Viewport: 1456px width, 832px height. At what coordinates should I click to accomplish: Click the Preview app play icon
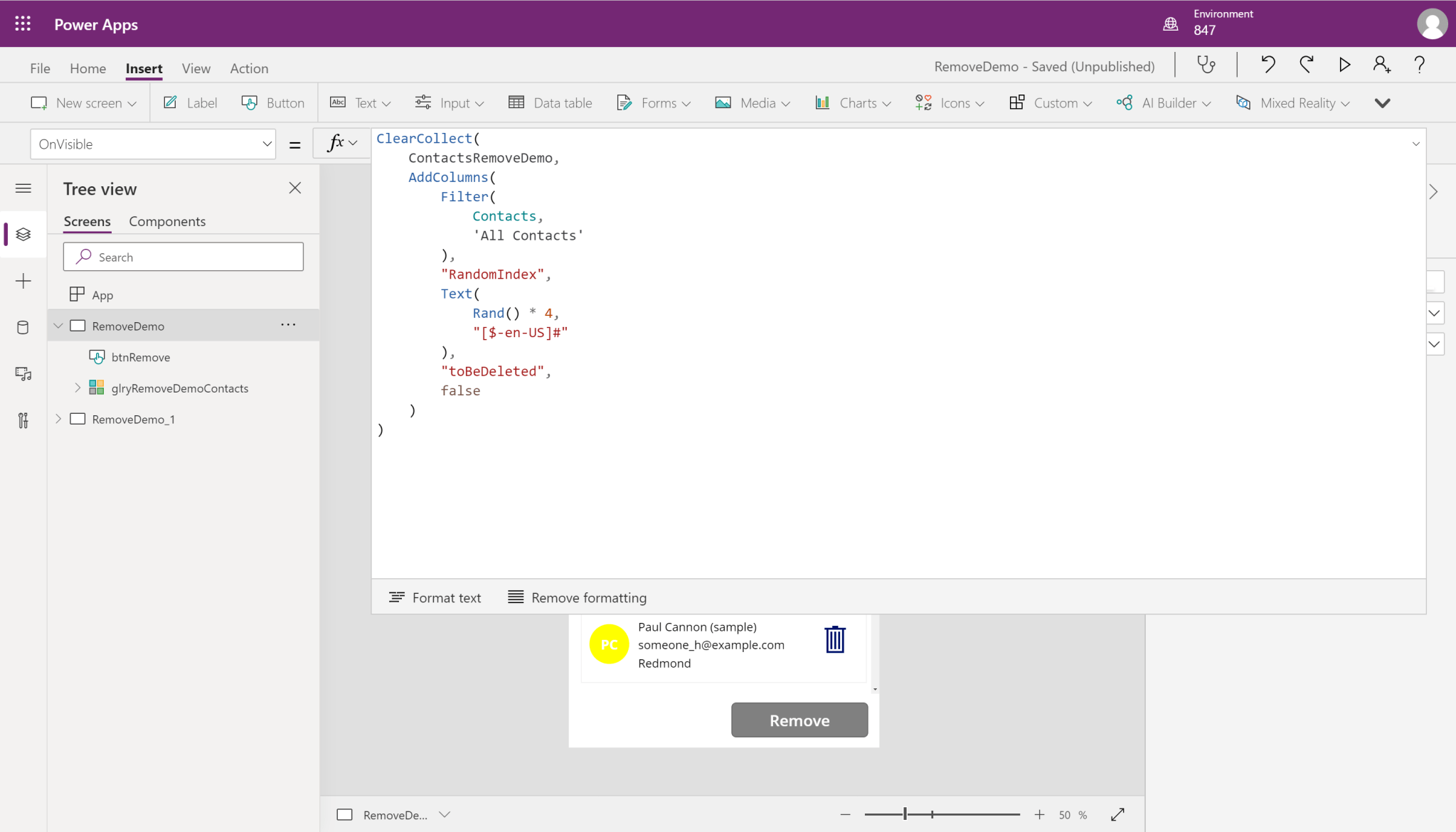(1344, 65)
